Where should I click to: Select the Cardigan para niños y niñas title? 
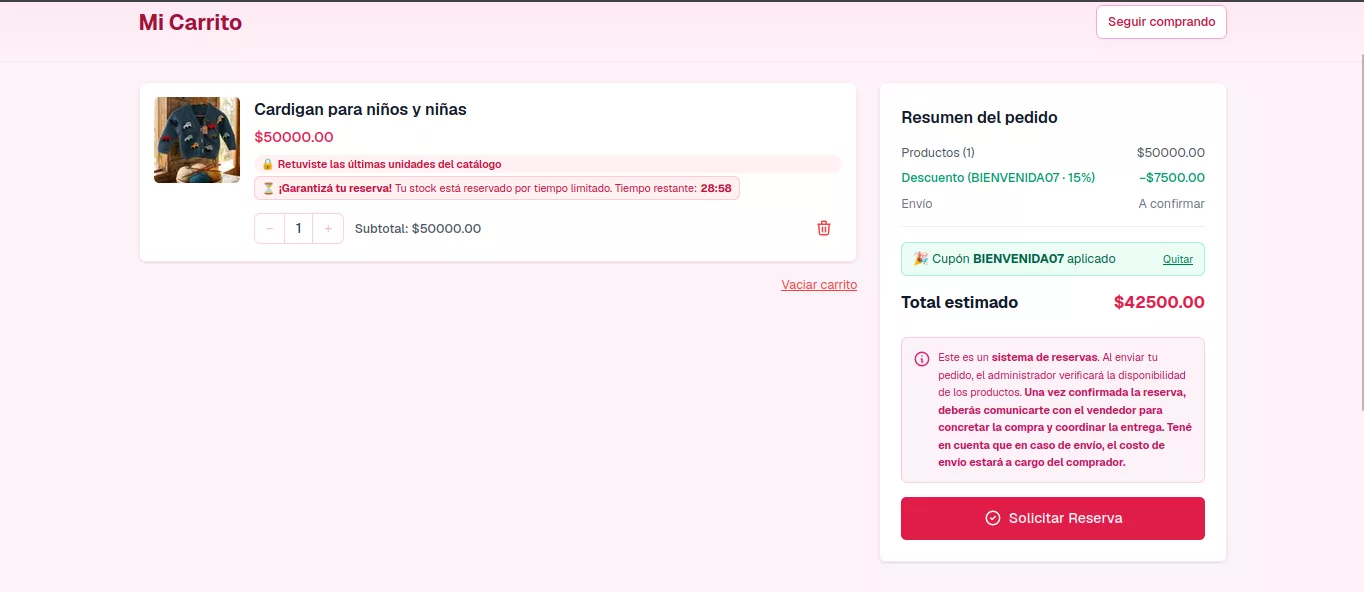click(x=360, y=109)
